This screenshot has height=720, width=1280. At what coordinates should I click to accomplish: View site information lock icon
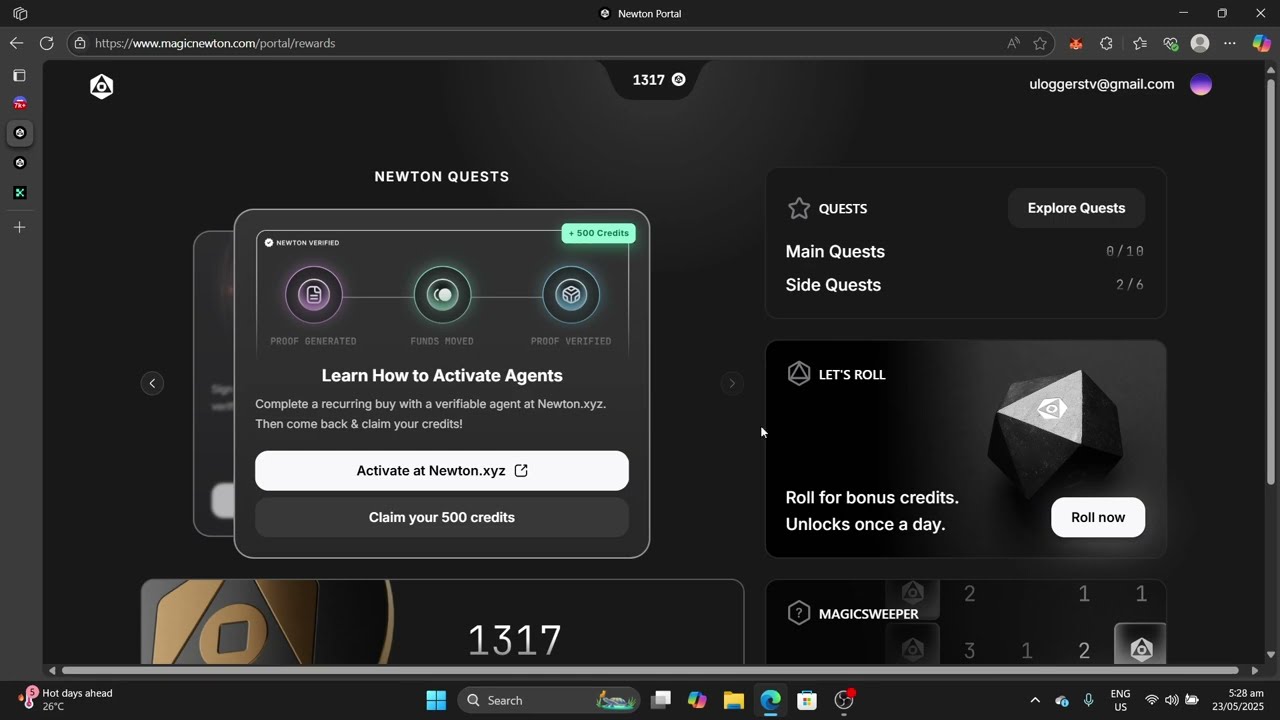(x=80, y=43)
